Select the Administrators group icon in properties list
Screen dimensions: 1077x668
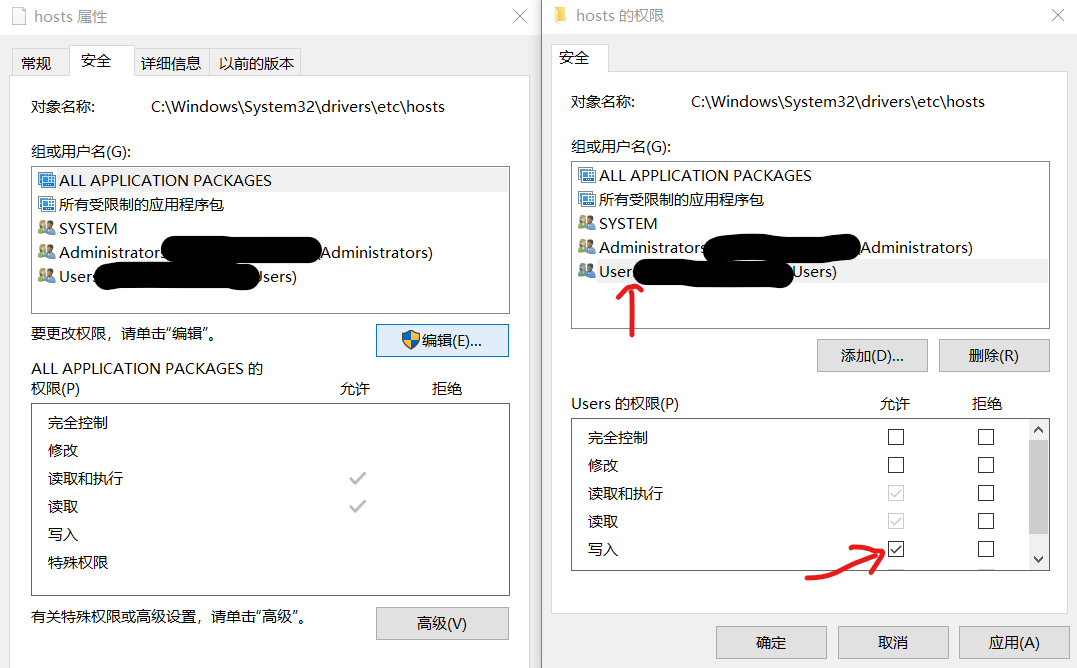[x=47, y=251]
